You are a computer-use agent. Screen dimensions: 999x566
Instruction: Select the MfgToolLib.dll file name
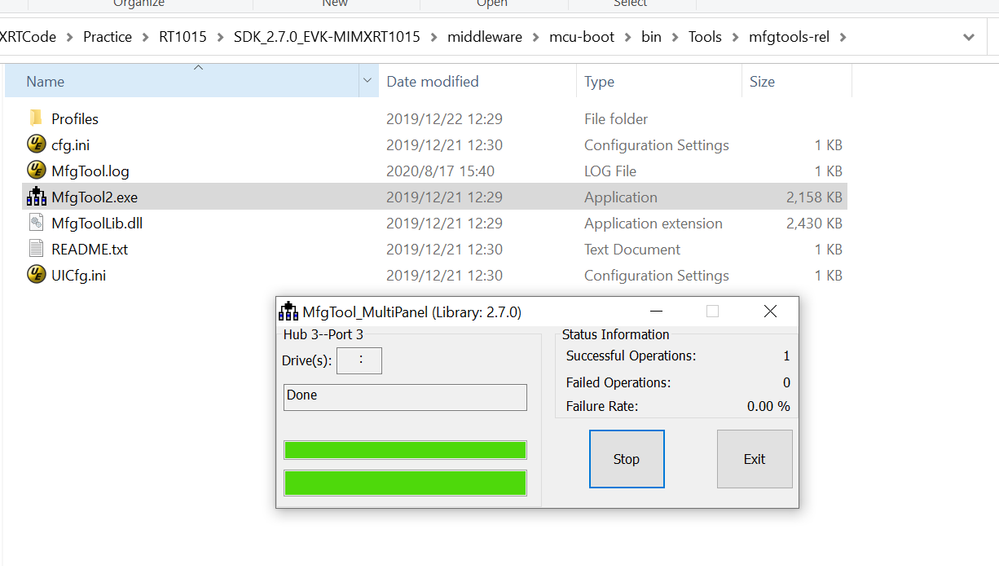point(97,224)
